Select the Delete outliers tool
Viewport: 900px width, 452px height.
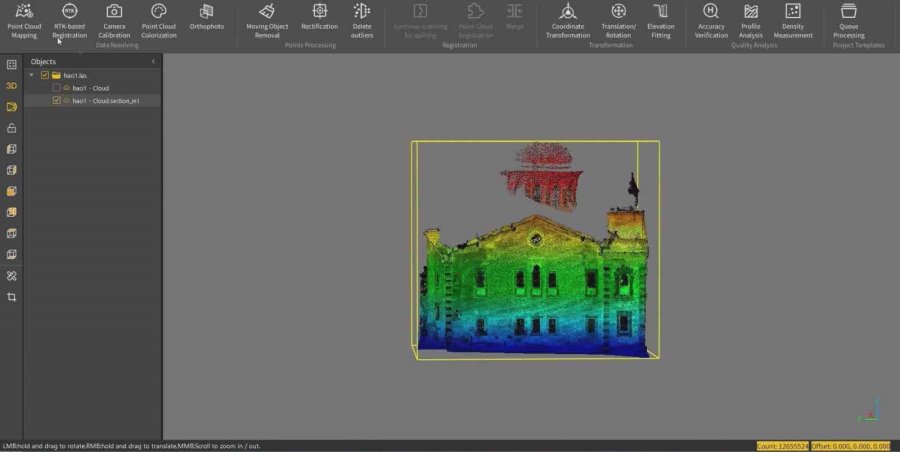[x=362, y=20]
